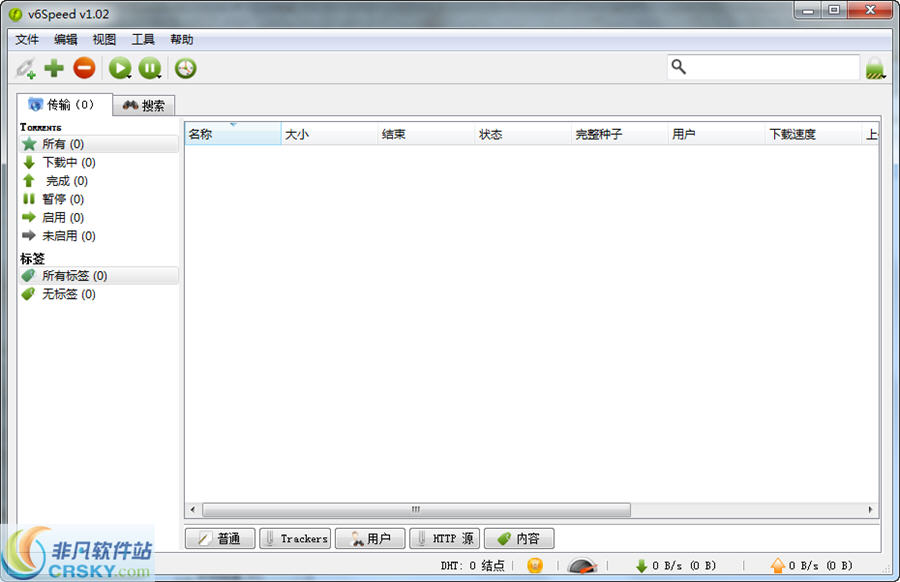Screen dimensions: 900x582
Task: Open the Trackers panel at the bottom
Action: pos(294,538)
